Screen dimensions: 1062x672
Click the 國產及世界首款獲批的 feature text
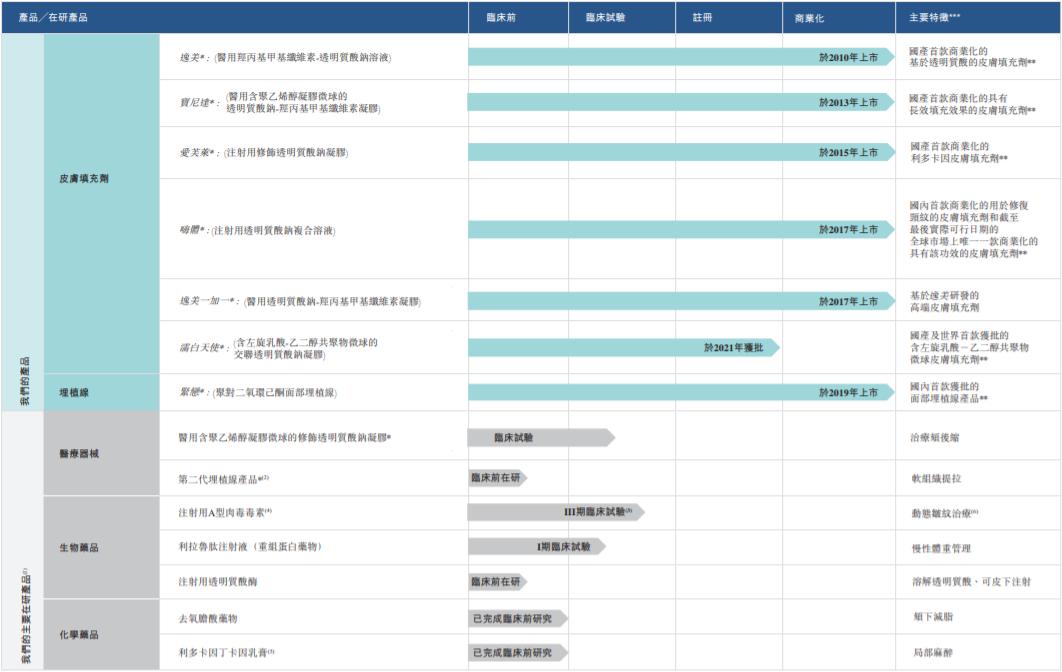pyautogui.click(x=959, y=335)
